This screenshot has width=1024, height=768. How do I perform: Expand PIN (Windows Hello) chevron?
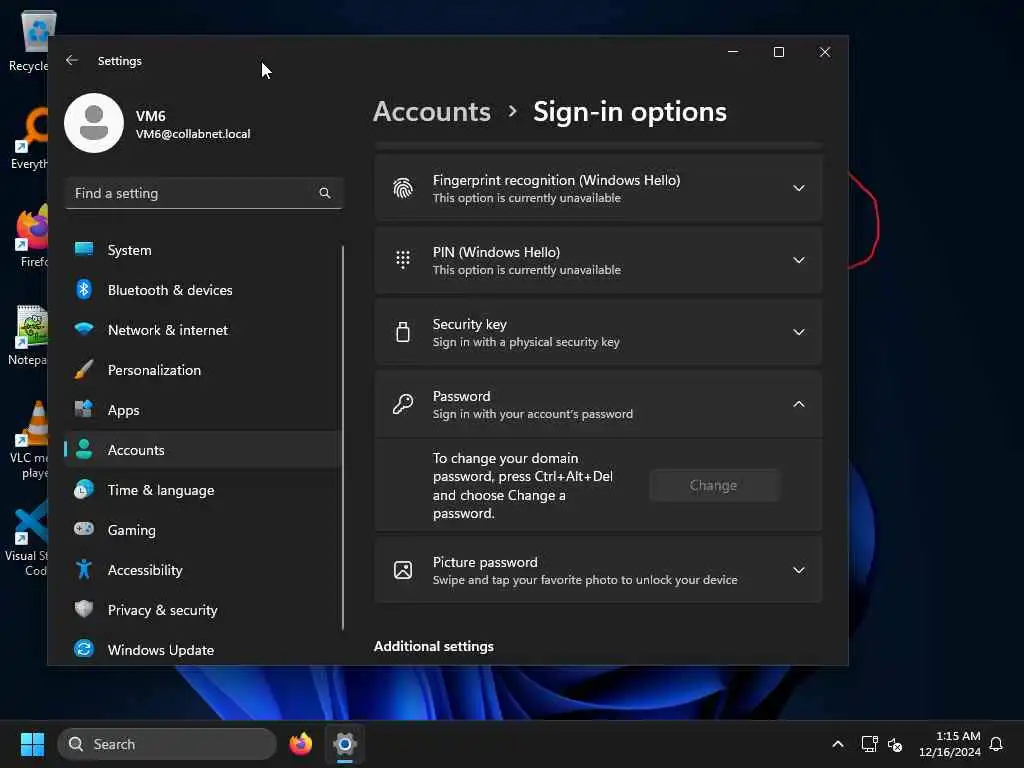pos(799,260)
